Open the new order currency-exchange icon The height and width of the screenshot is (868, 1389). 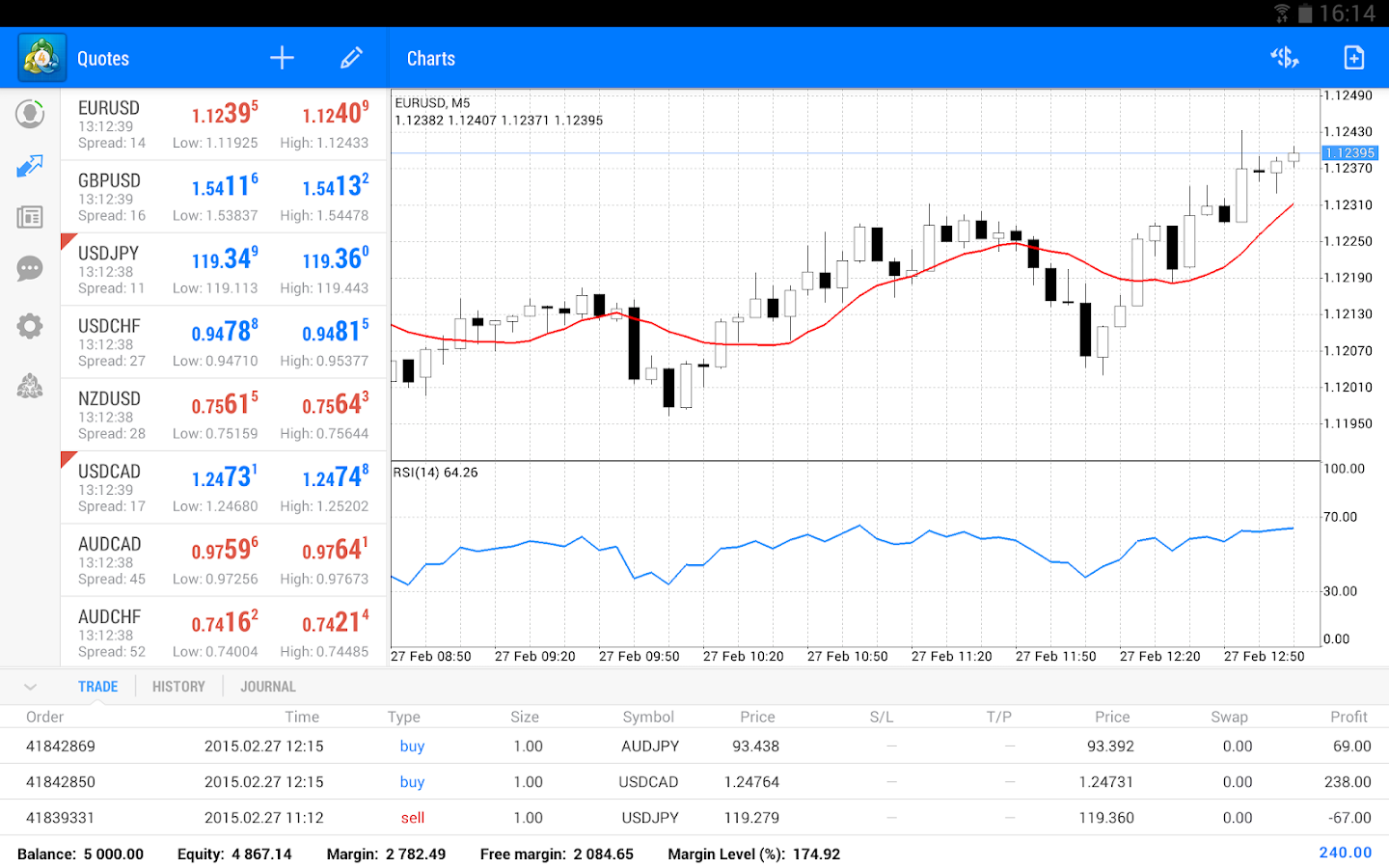coord(1285,58)
